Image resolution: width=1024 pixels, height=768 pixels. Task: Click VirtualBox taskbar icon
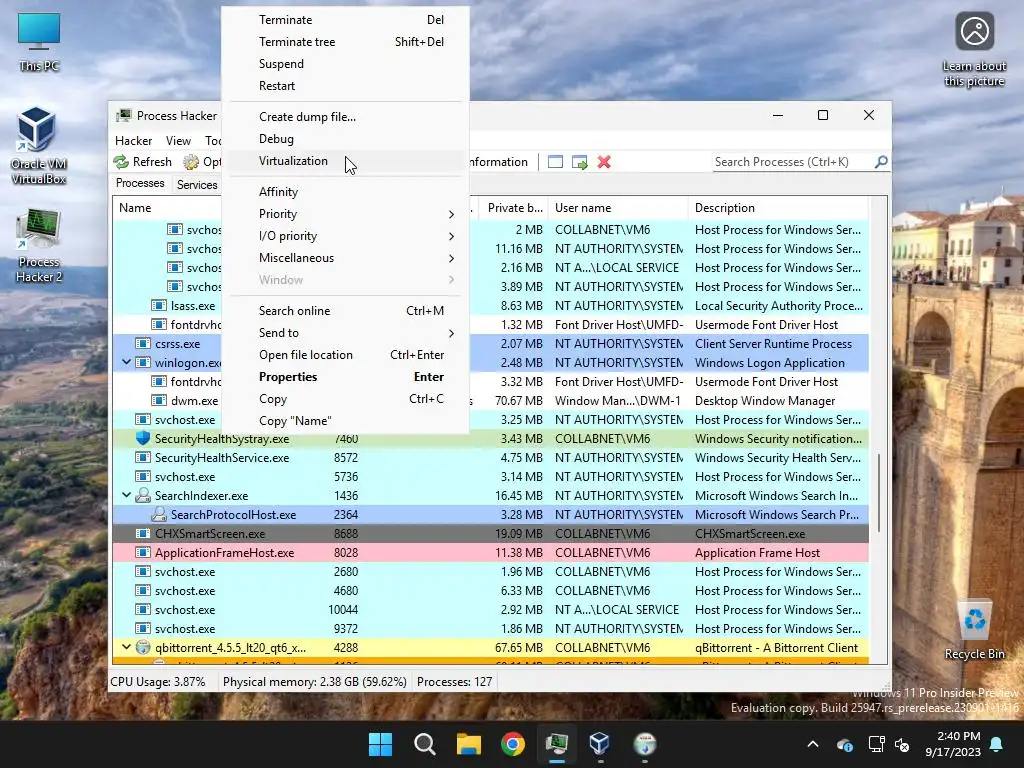coord(600,744)
